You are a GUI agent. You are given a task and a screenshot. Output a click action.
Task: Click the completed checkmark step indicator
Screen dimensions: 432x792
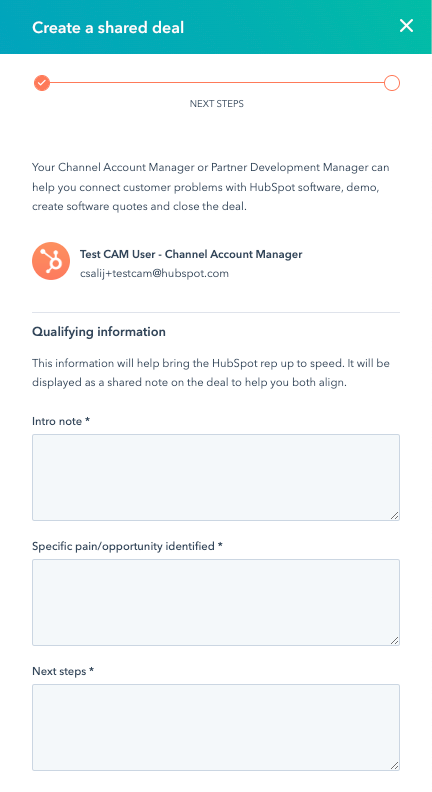[x=42, y=82]
